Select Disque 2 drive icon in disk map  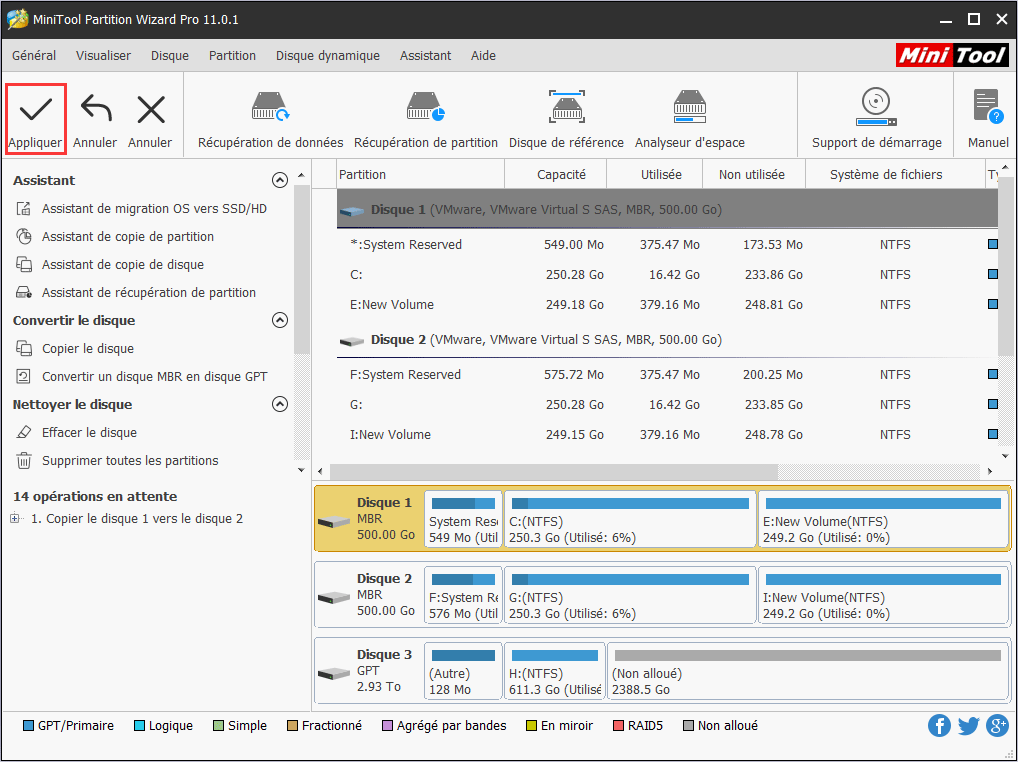point(334,597)
